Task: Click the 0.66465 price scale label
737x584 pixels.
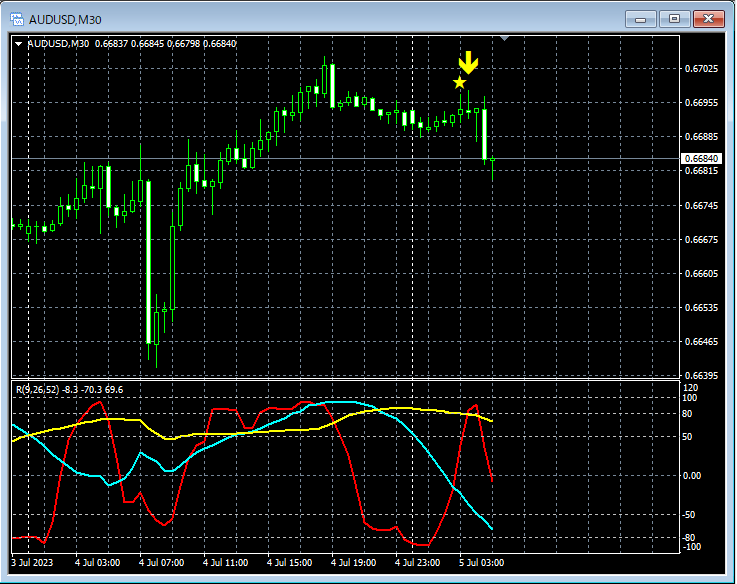Action: [x=701, y=341]
